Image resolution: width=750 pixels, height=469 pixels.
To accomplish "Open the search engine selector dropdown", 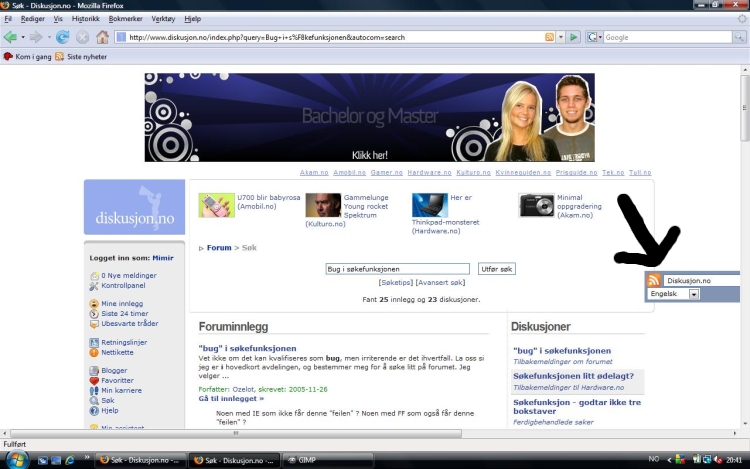I will point(594,37).
